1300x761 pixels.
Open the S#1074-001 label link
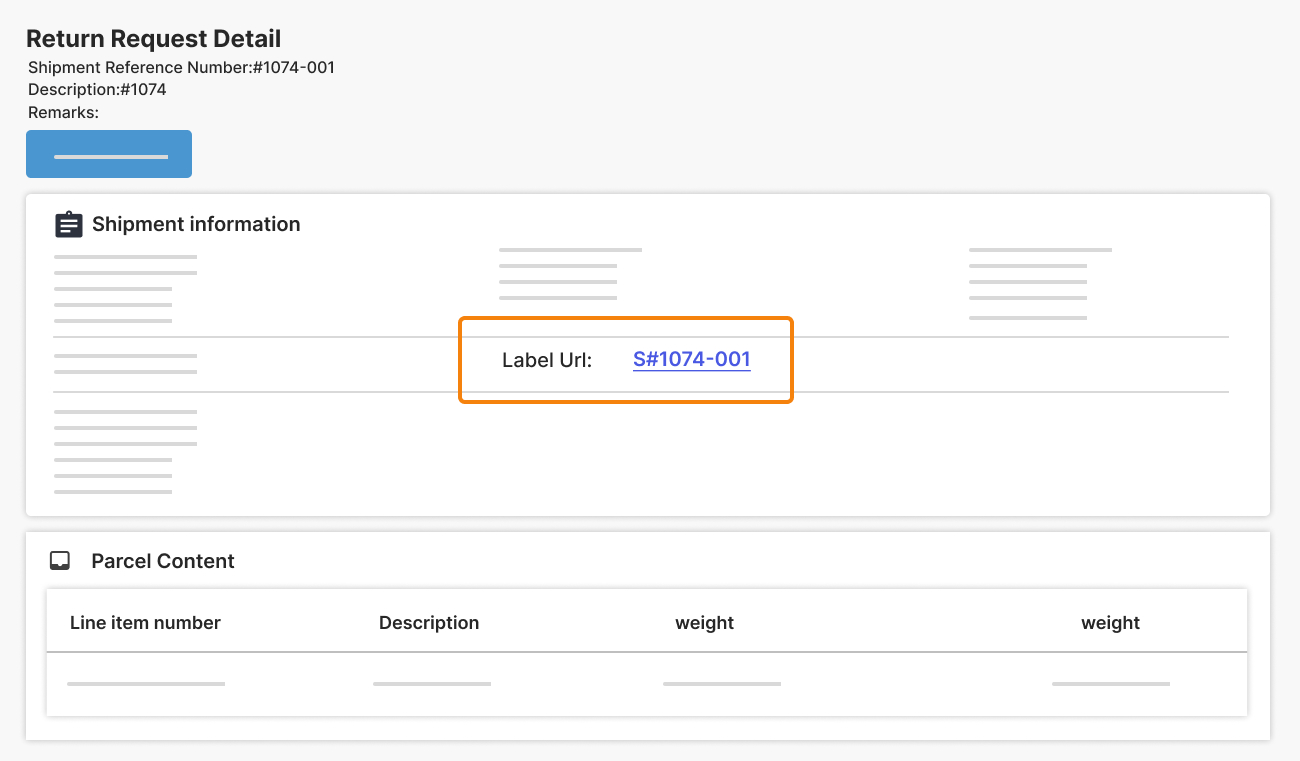691,360
